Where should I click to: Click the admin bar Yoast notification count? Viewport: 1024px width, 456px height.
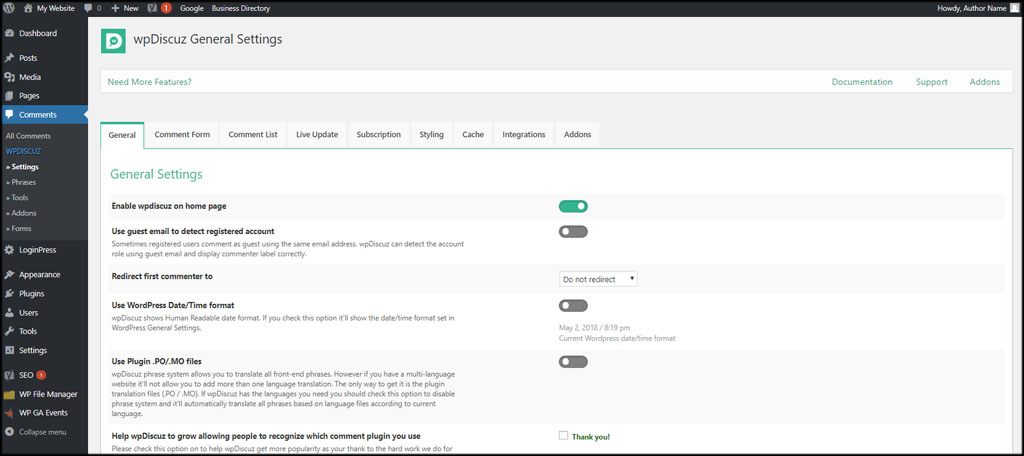166,8
